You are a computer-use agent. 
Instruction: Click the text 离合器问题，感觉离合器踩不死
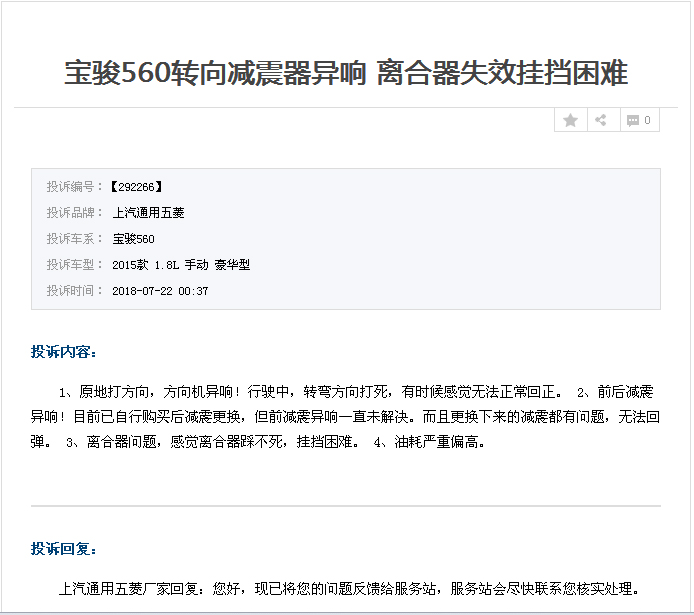click(x=184, y=441)
